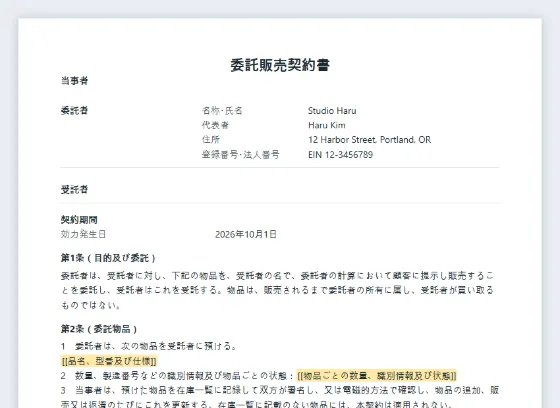Click the 委託者 party label
This screenshot has height=408, width=560.
pos(74,110)
